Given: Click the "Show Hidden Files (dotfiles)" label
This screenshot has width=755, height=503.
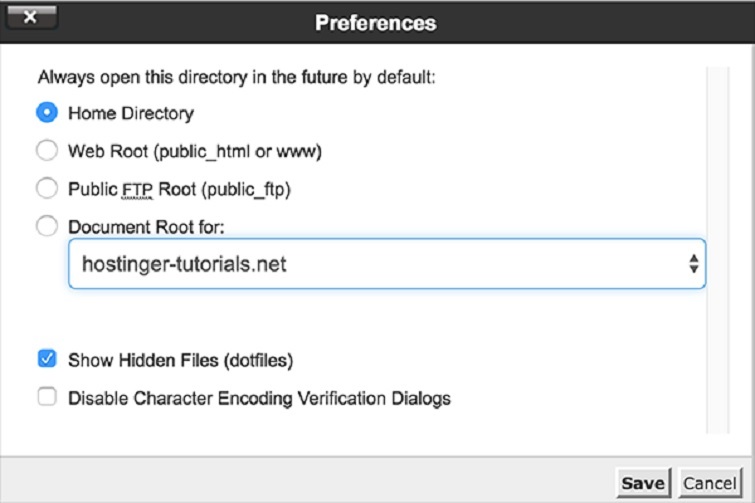Looking at the screenshot, I should 180,359.
